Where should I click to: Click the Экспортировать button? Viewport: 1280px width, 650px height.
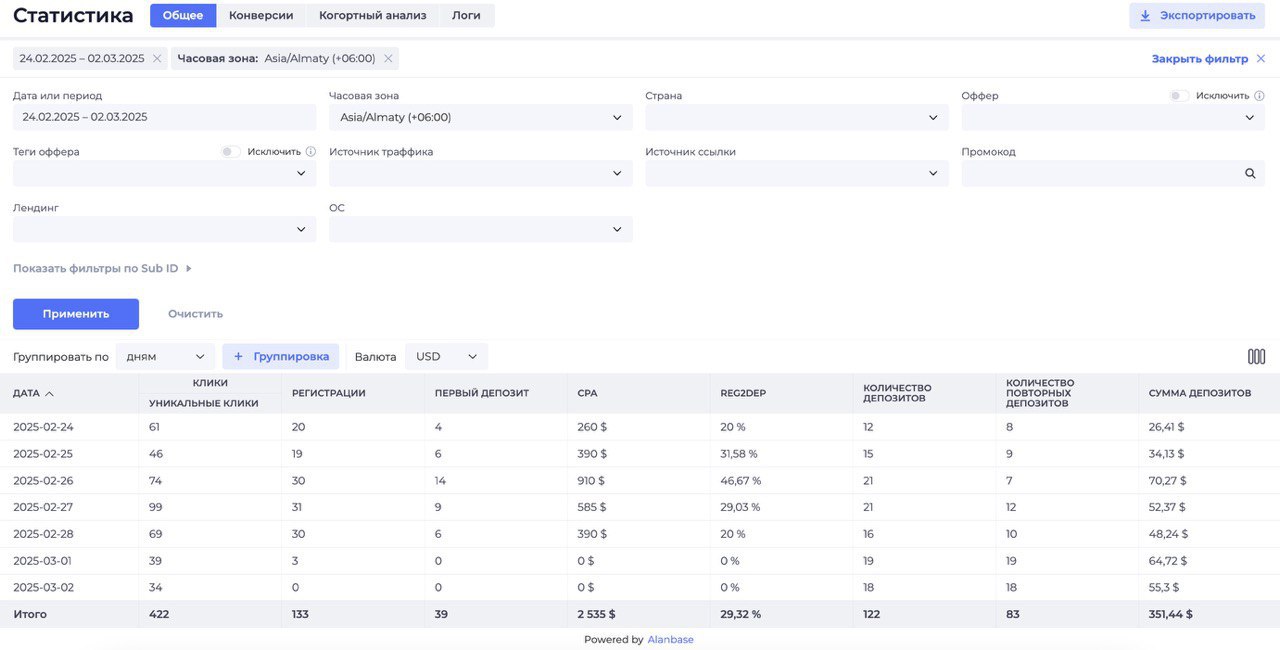[1198, 16]
